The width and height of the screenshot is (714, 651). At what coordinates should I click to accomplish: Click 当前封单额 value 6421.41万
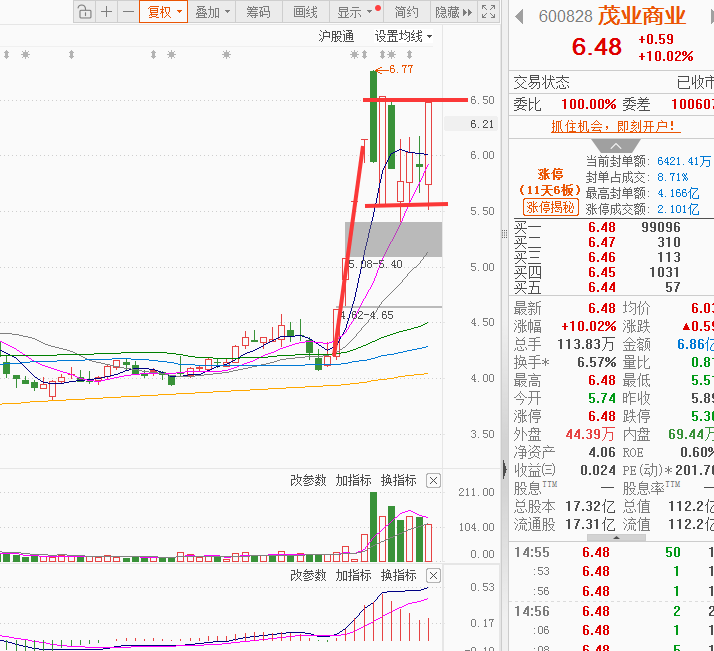click(x=683, y=161)
